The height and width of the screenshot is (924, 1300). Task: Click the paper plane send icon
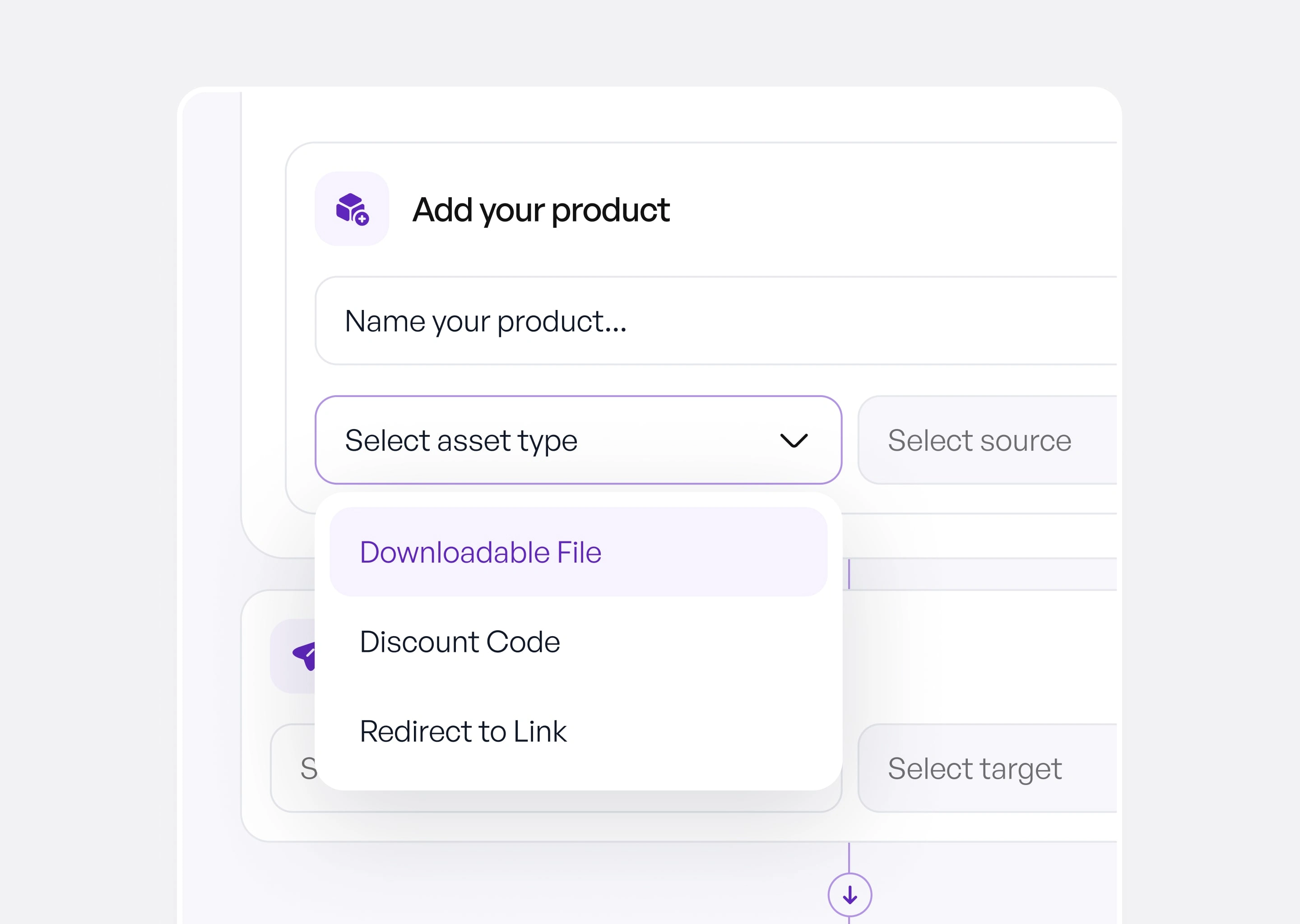(x=305, y=656)
